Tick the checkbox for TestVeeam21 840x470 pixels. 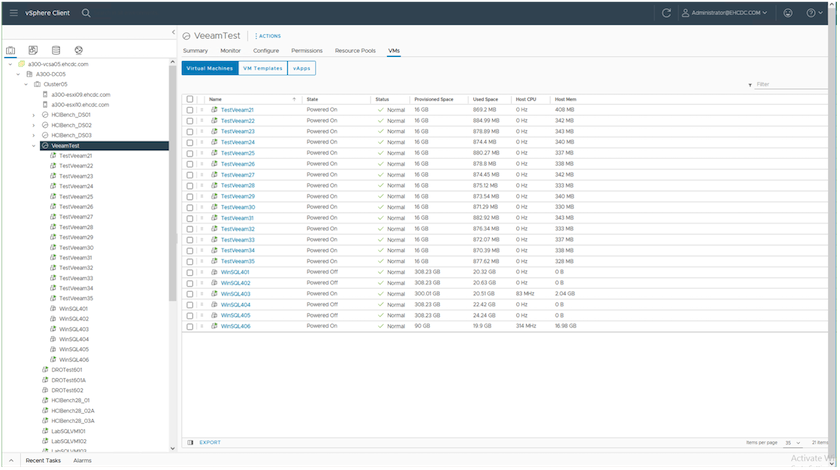point(190,110)
